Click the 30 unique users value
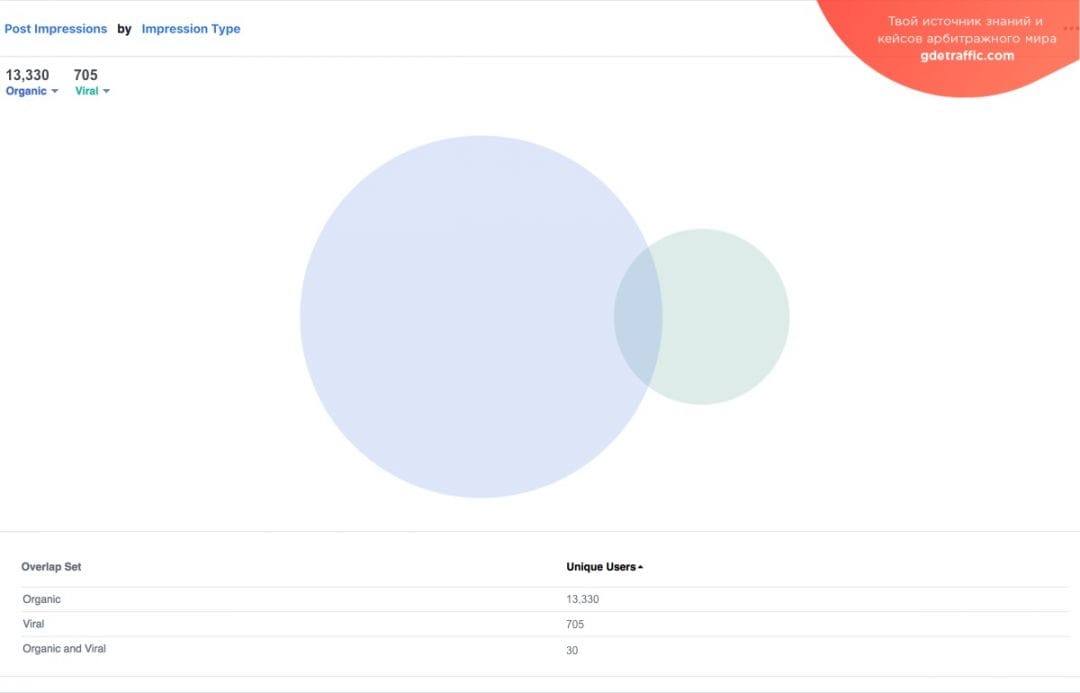The height and width of the screenshot is (693, 1080). point(572,650)
